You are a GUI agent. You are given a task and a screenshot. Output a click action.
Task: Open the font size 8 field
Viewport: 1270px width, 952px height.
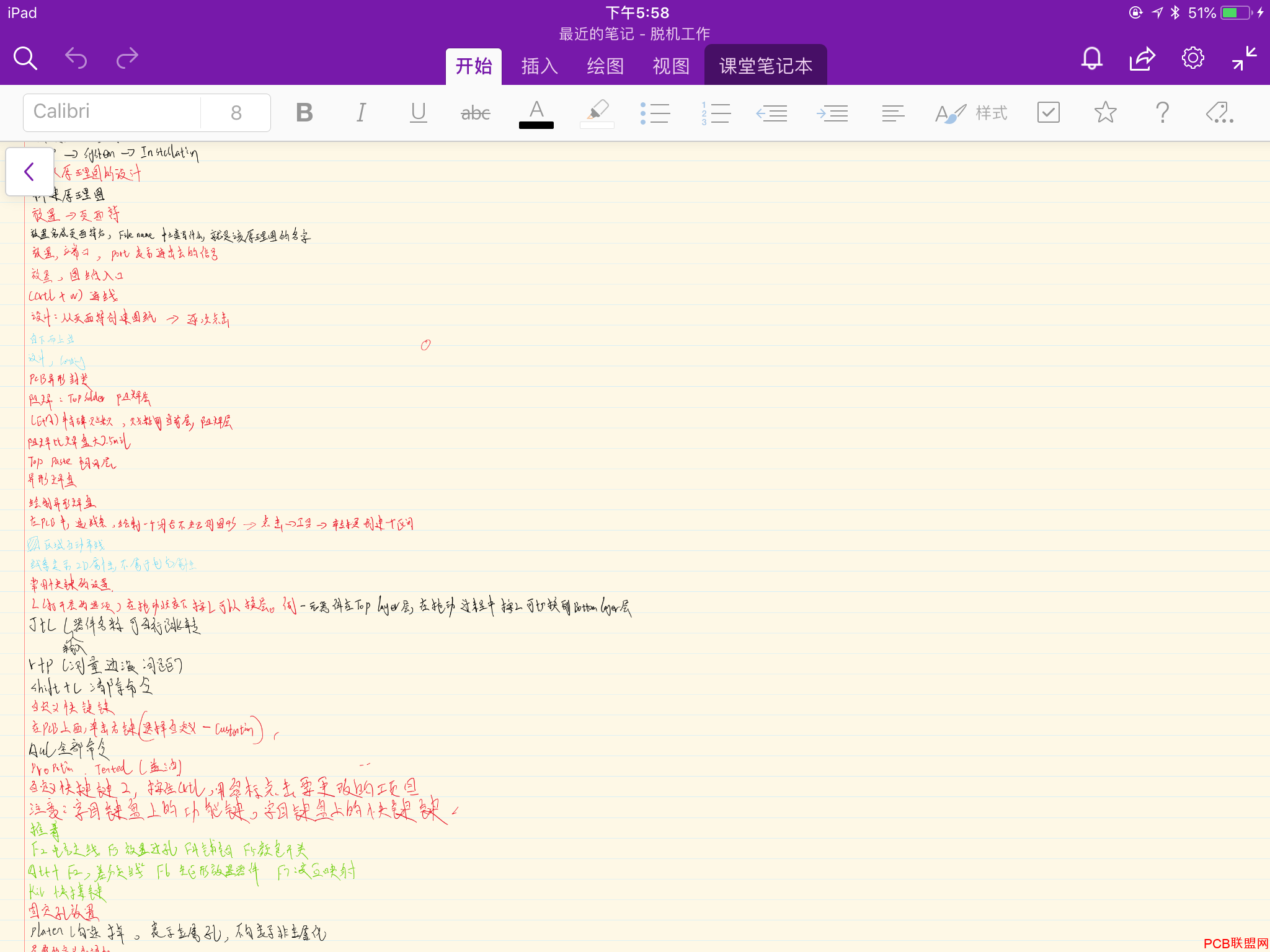pos(236,112)
